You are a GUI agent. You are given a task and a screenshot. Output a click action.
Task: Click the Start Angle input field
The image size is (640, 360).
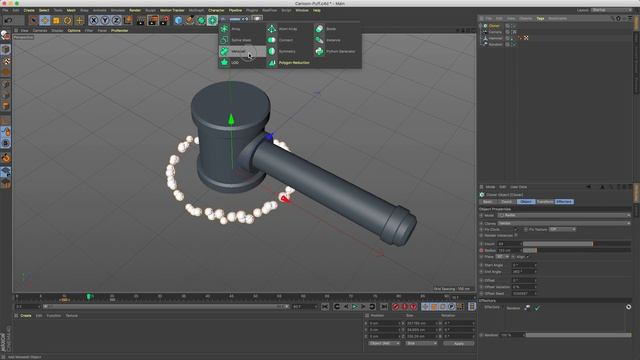(x=523, y=265)
